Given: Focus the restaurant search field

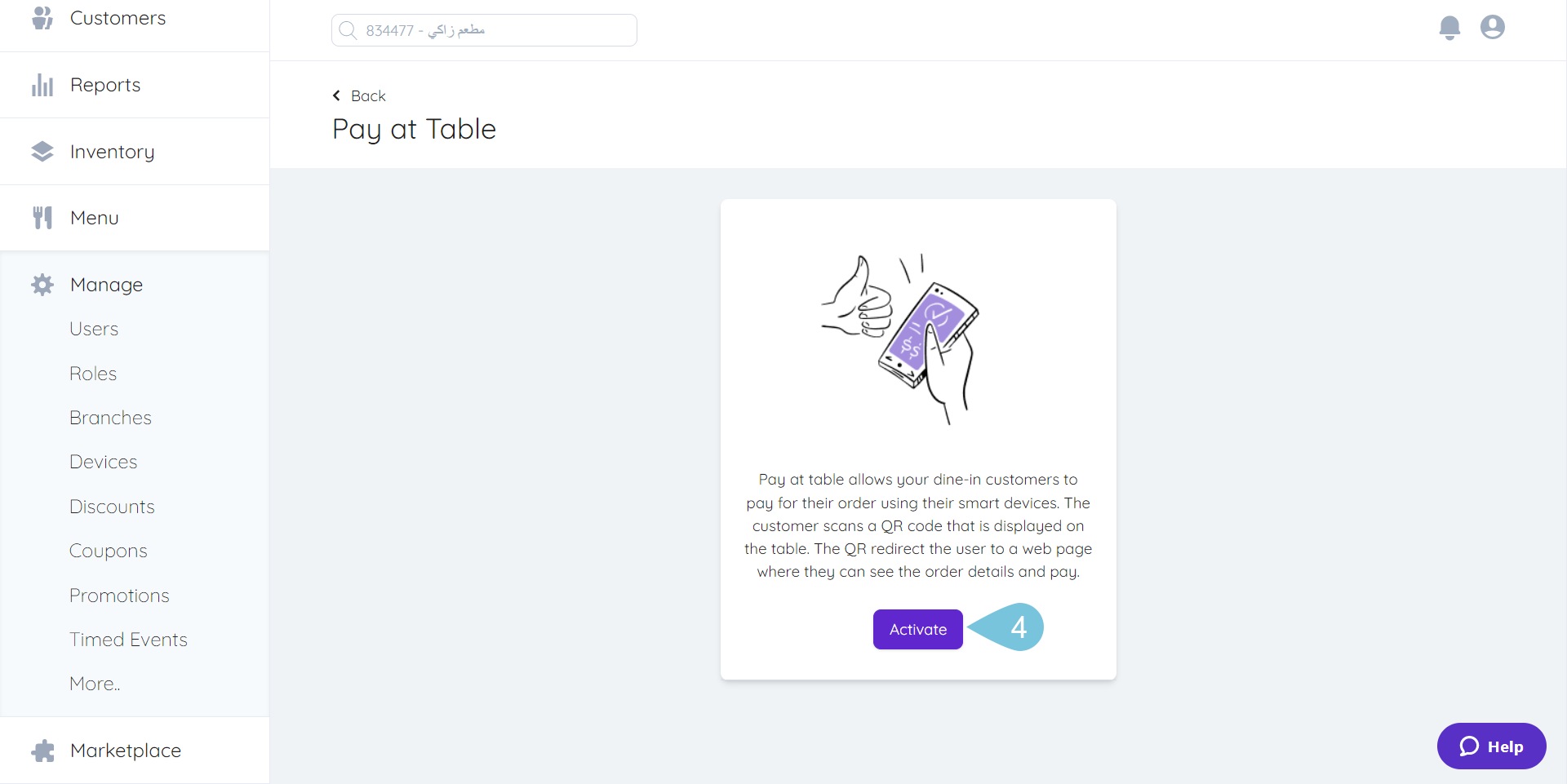Looking at the screenshot, I should point(484,30).
